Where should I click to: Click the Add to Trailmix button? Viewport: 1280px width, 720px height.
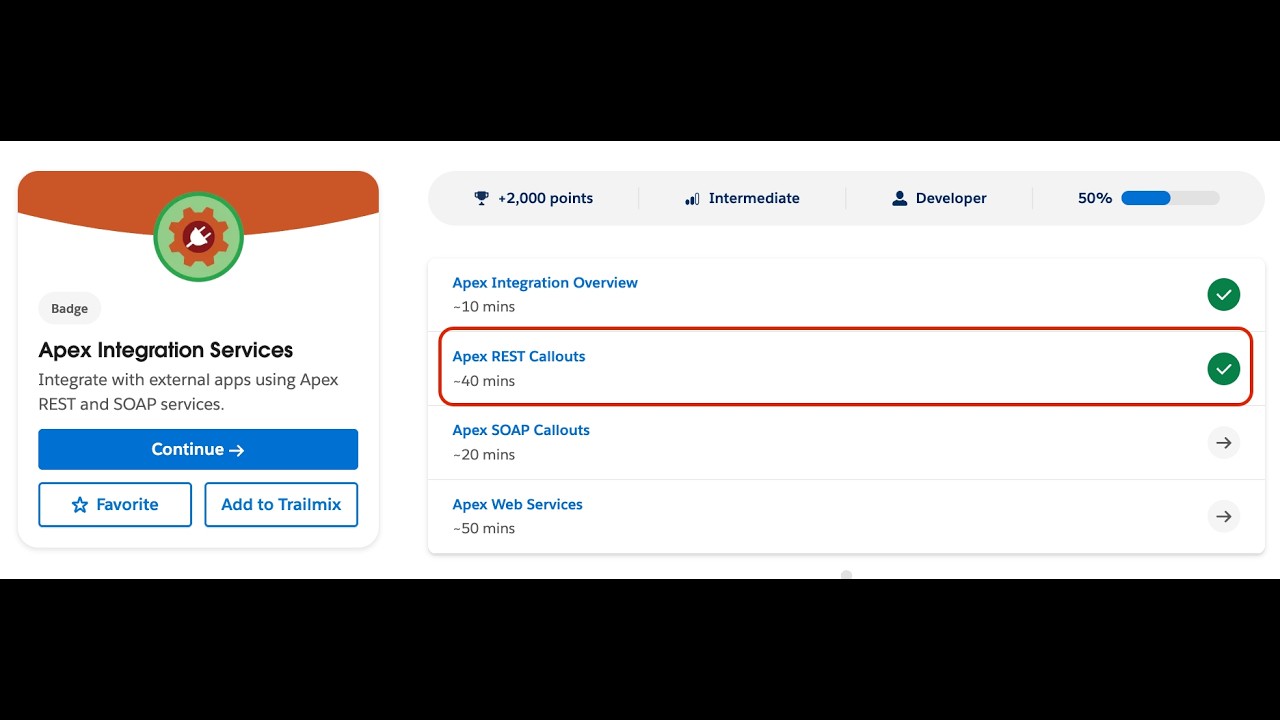(281, 505)
